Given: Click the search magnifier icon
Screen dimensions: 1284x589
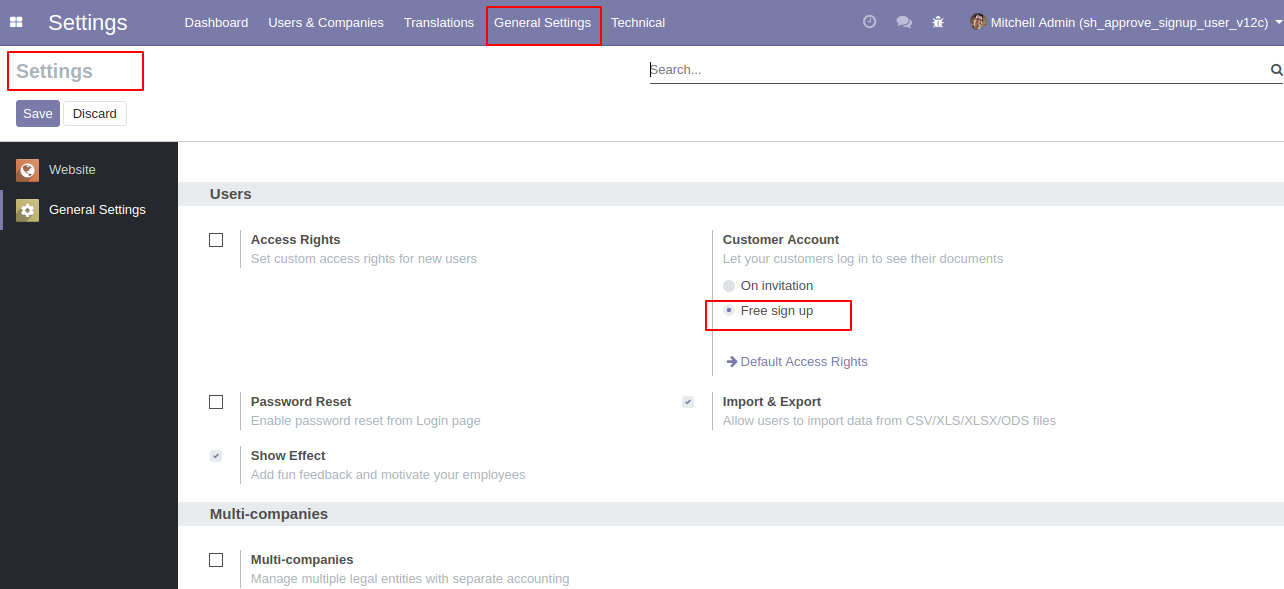Looking at the screenshot, I should coord(1276,70).
